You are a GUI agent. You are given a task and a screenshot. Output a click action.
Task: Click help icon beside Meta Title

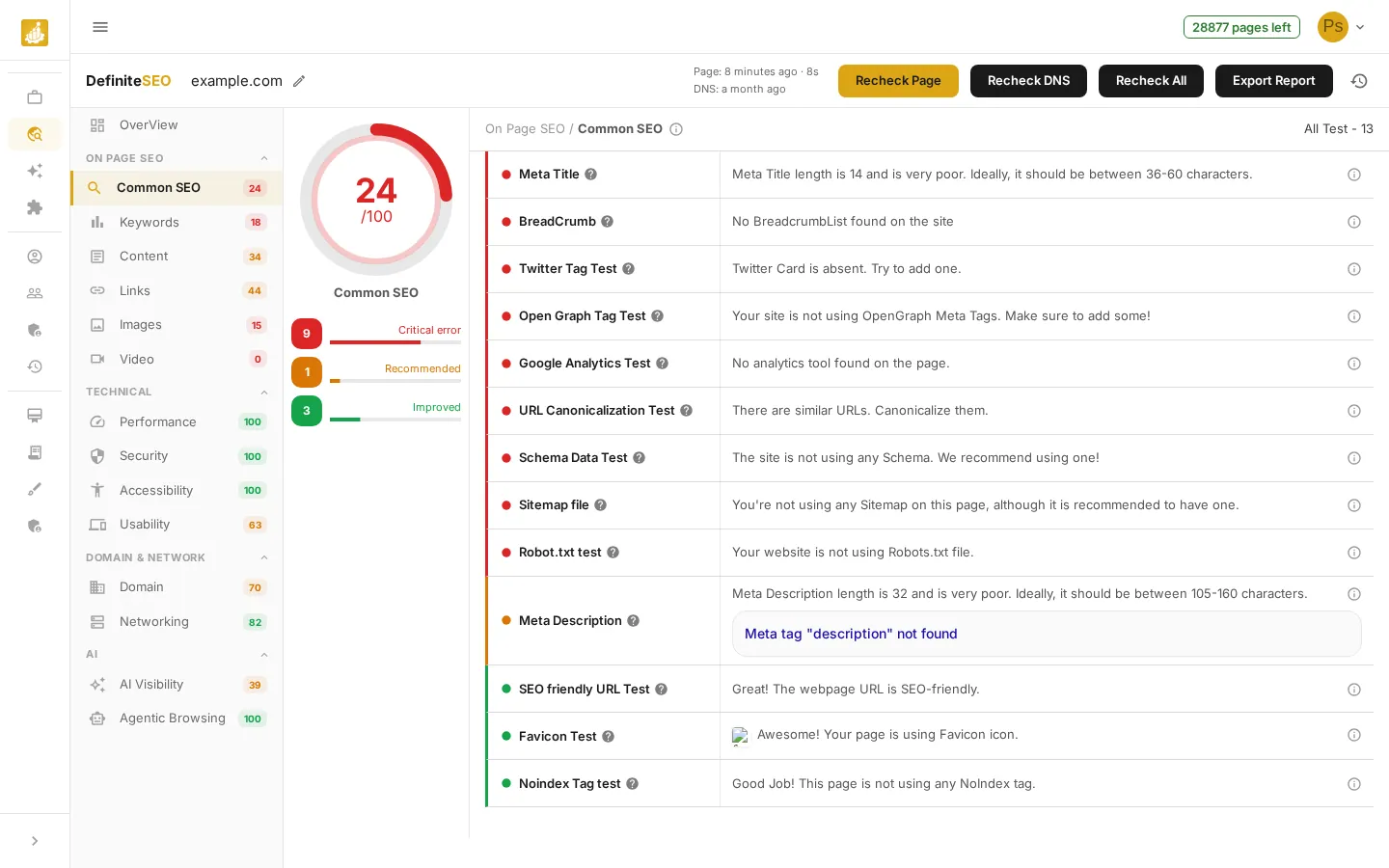coord(591,175)
